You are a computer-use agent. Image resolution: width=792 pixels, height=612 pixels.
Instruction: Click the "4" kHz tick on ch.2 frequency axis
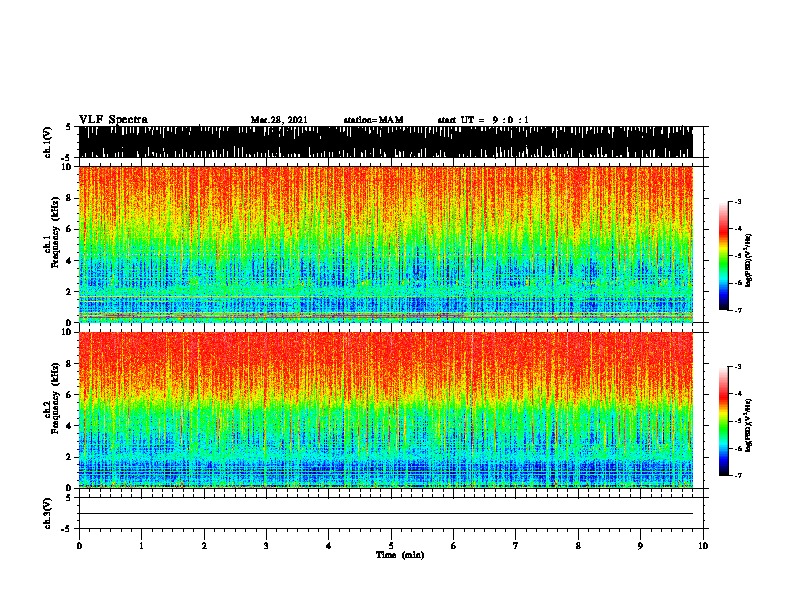(71, 426)
